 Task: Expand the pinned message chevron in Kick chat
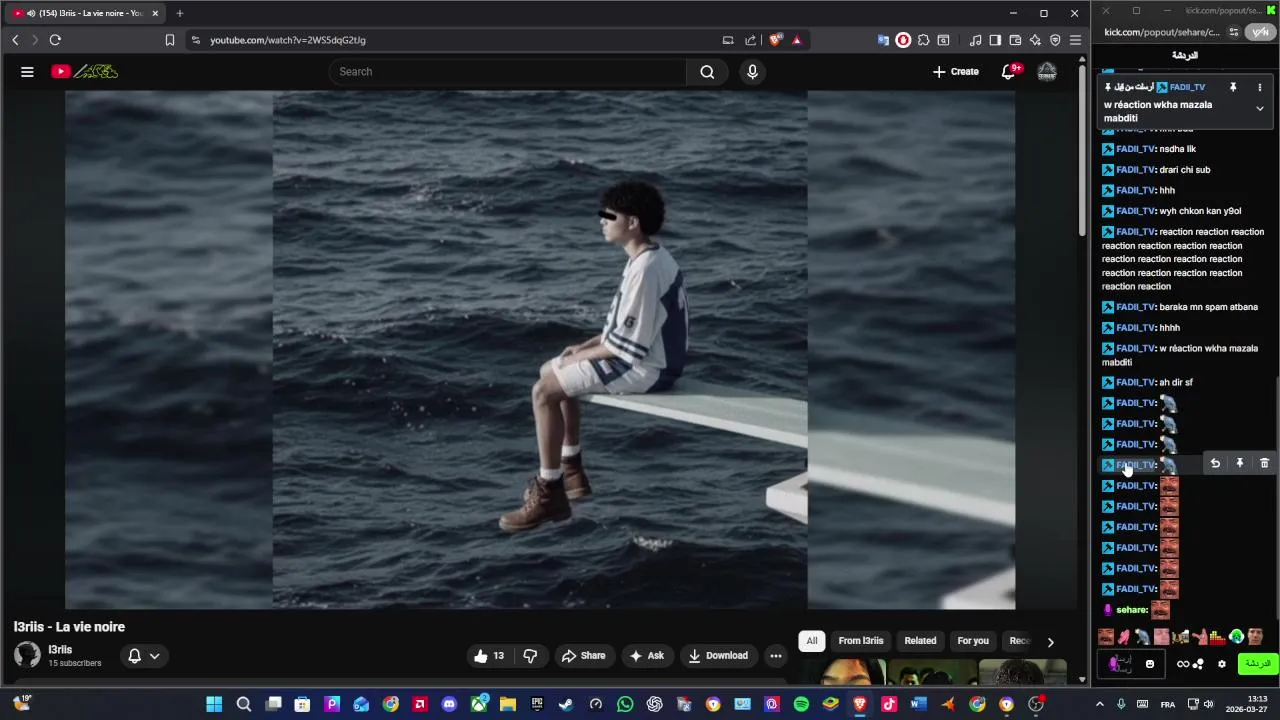point(1260,108)
